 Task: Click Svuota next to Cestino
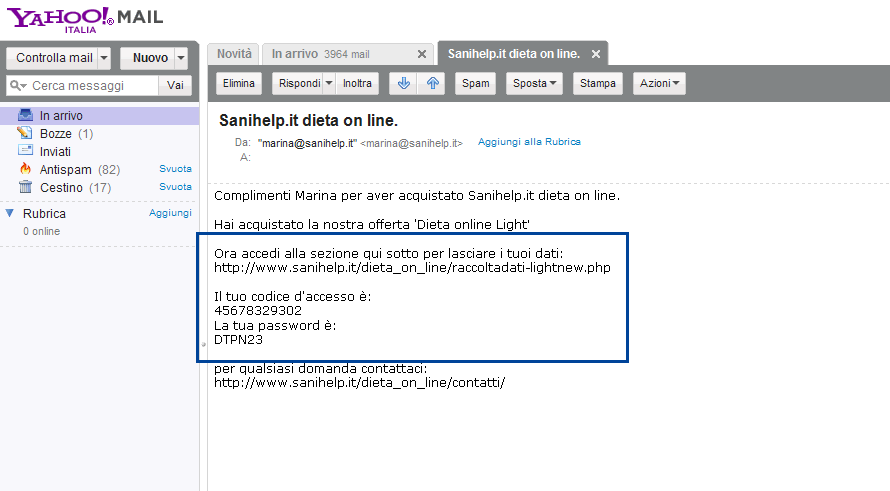pyautogui.click(x=175, y=187)
